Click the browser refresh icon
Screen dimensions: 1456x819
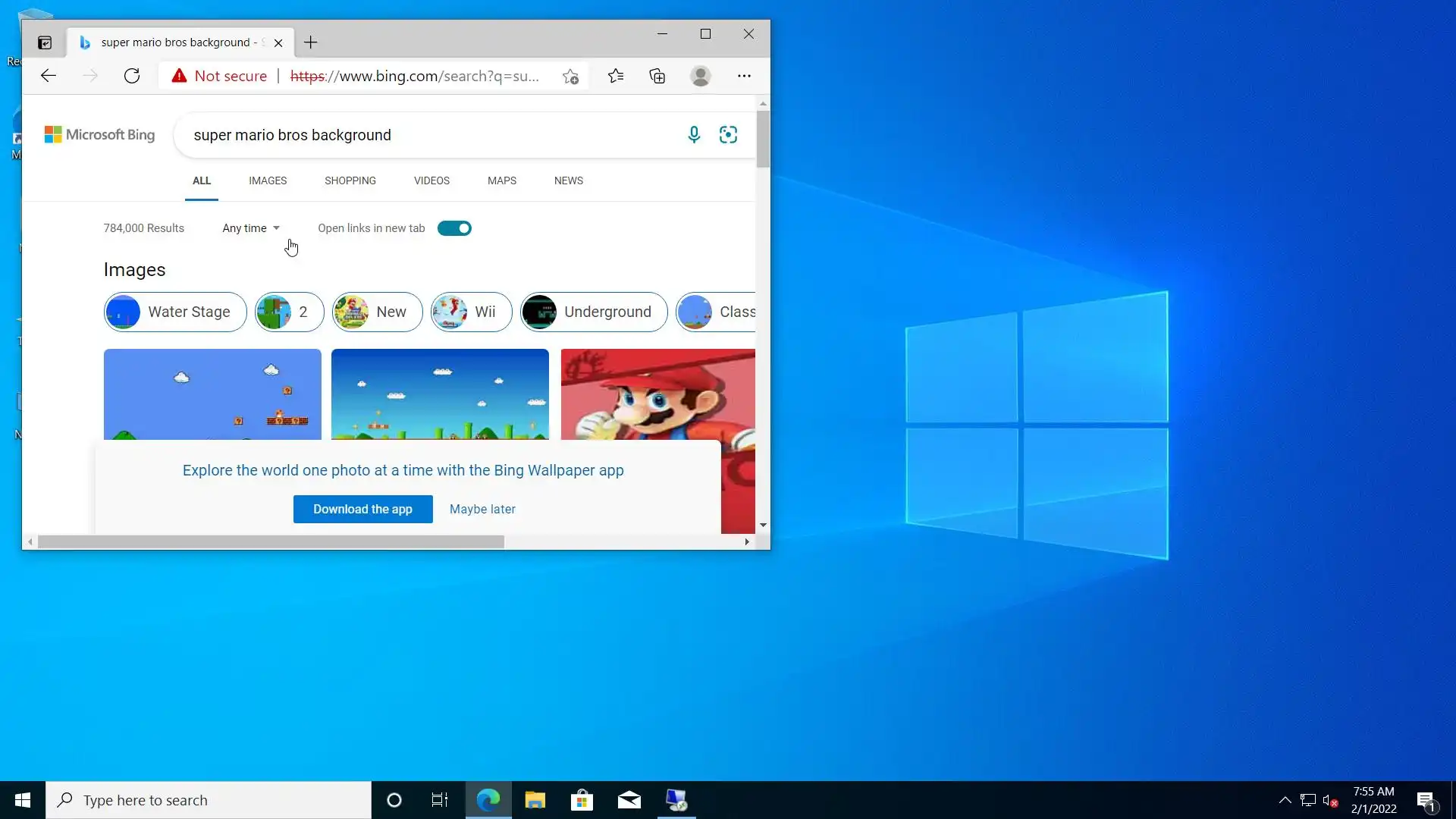[x=132, y=76]
